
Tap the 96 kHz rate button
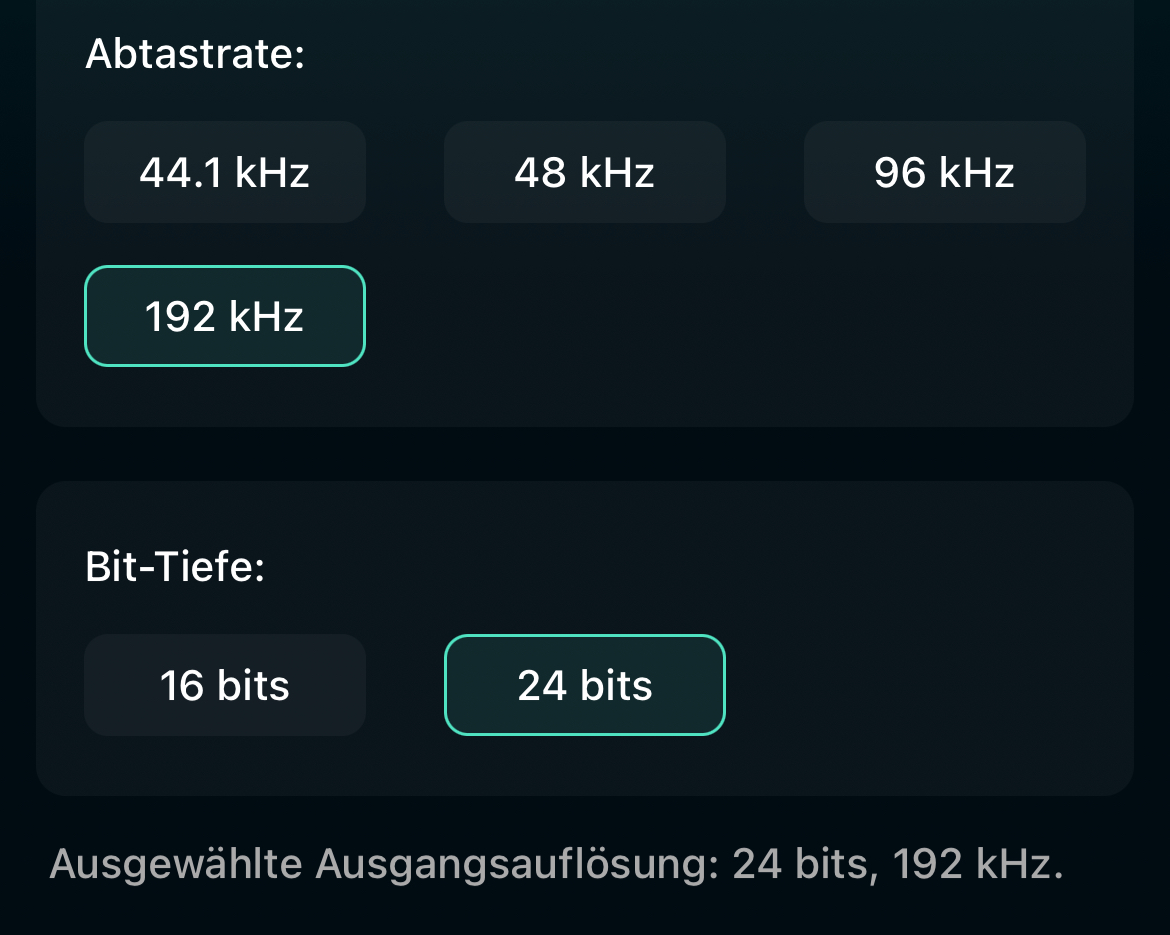945,172
